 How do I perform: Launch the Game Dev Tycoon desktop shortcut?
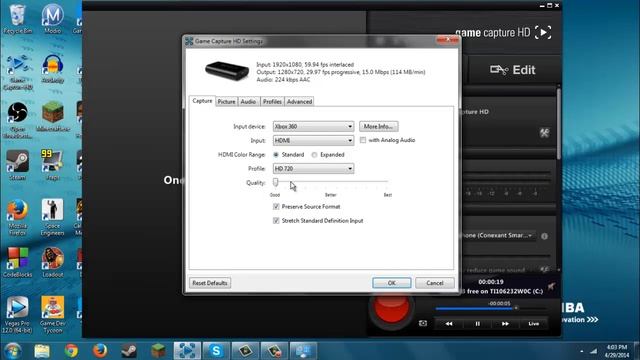[52, 315]
